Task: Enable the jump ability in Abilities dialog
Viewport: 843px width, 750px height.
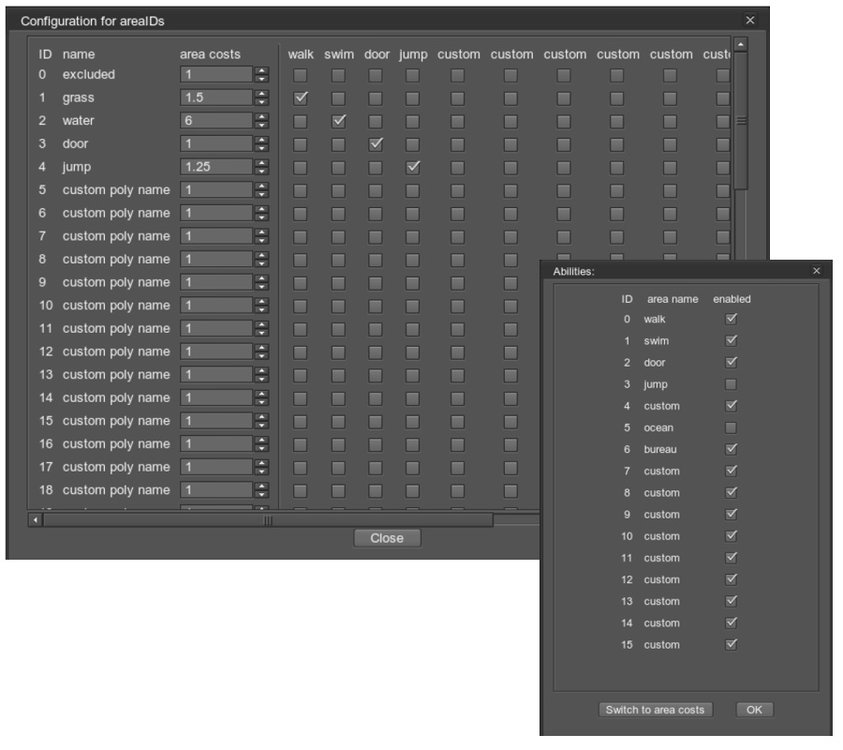Action: coord(730,384)
